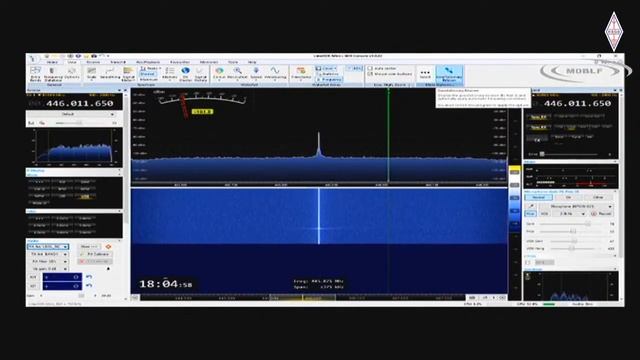Open the third Monitor dropdown
Image resolution: width=640 pixels, height=360 pixels.
[49, 262]
